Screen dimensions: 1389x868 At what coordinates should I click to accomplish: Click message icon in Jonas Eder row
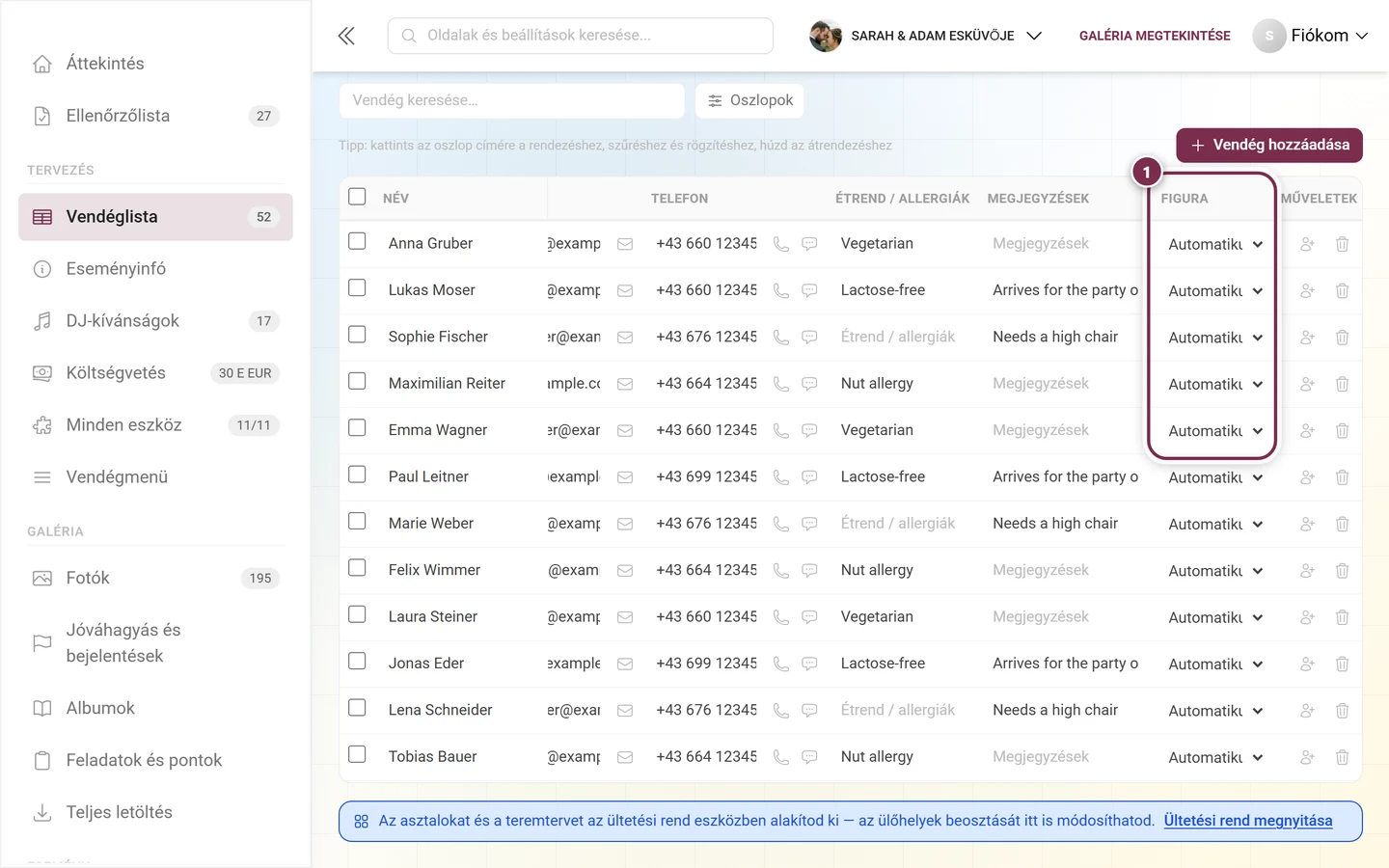[x=810, y=664]
